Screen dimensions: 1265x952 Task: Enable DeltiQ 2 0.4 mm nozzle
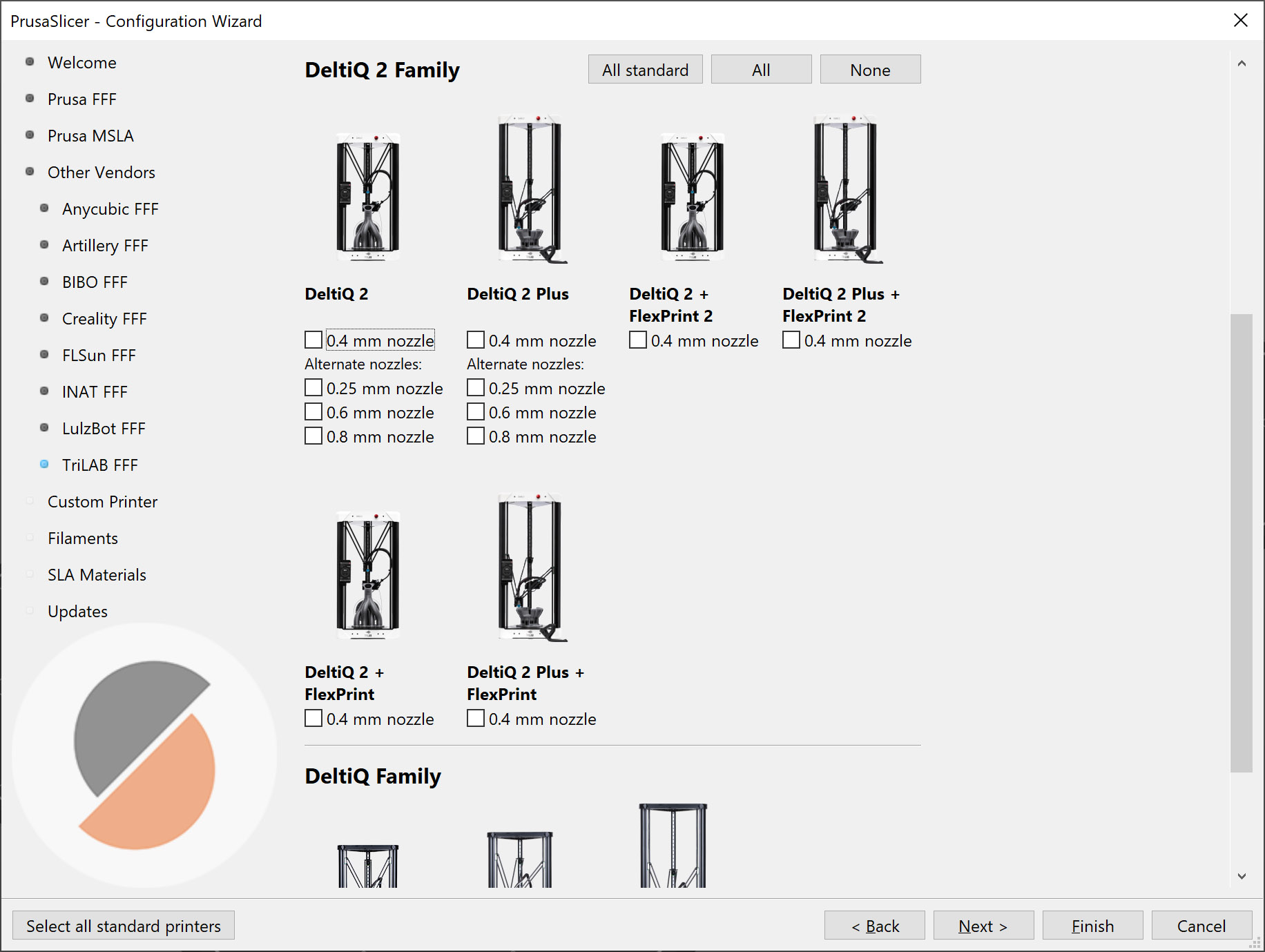(313, 340)
